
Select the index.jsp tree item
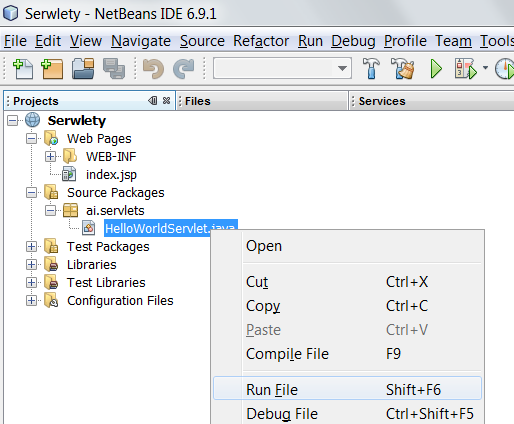pyautogui.click(x=111, y=175)
